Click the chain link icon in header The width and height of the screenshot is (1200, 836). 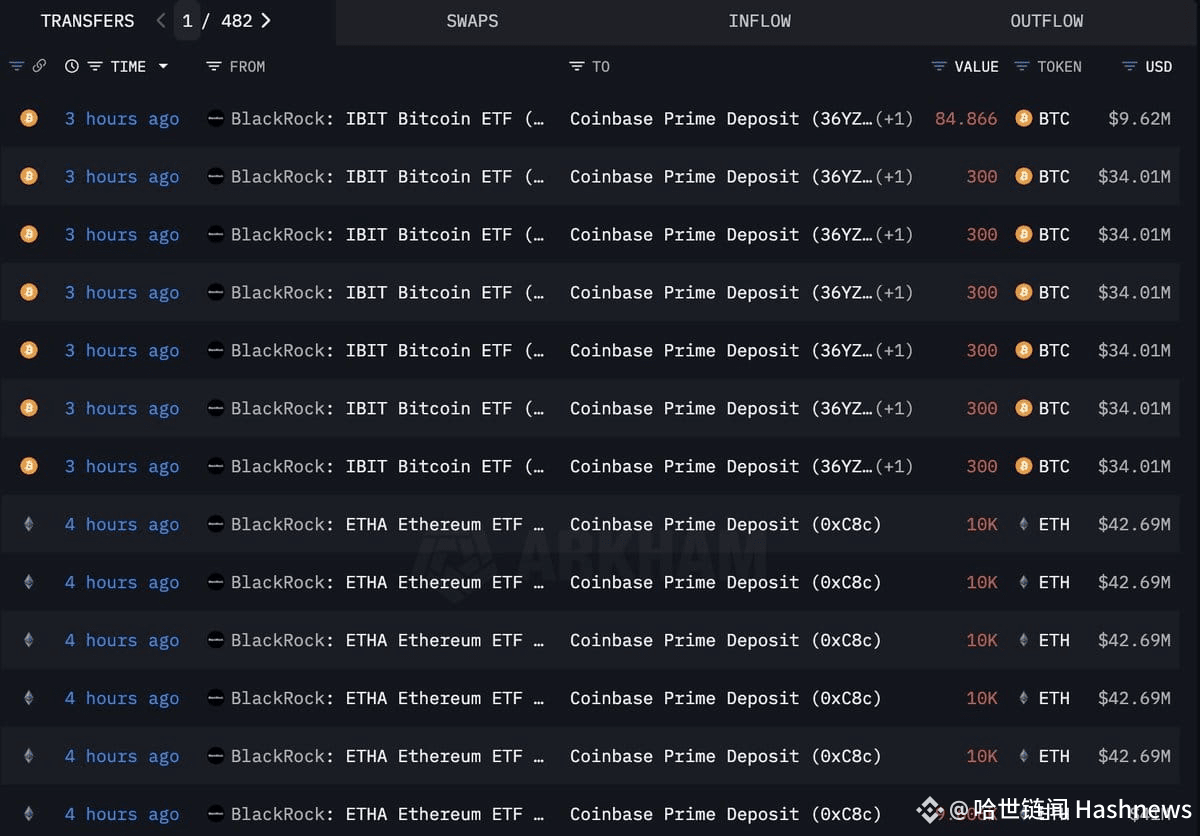click(x=39, y=66)
